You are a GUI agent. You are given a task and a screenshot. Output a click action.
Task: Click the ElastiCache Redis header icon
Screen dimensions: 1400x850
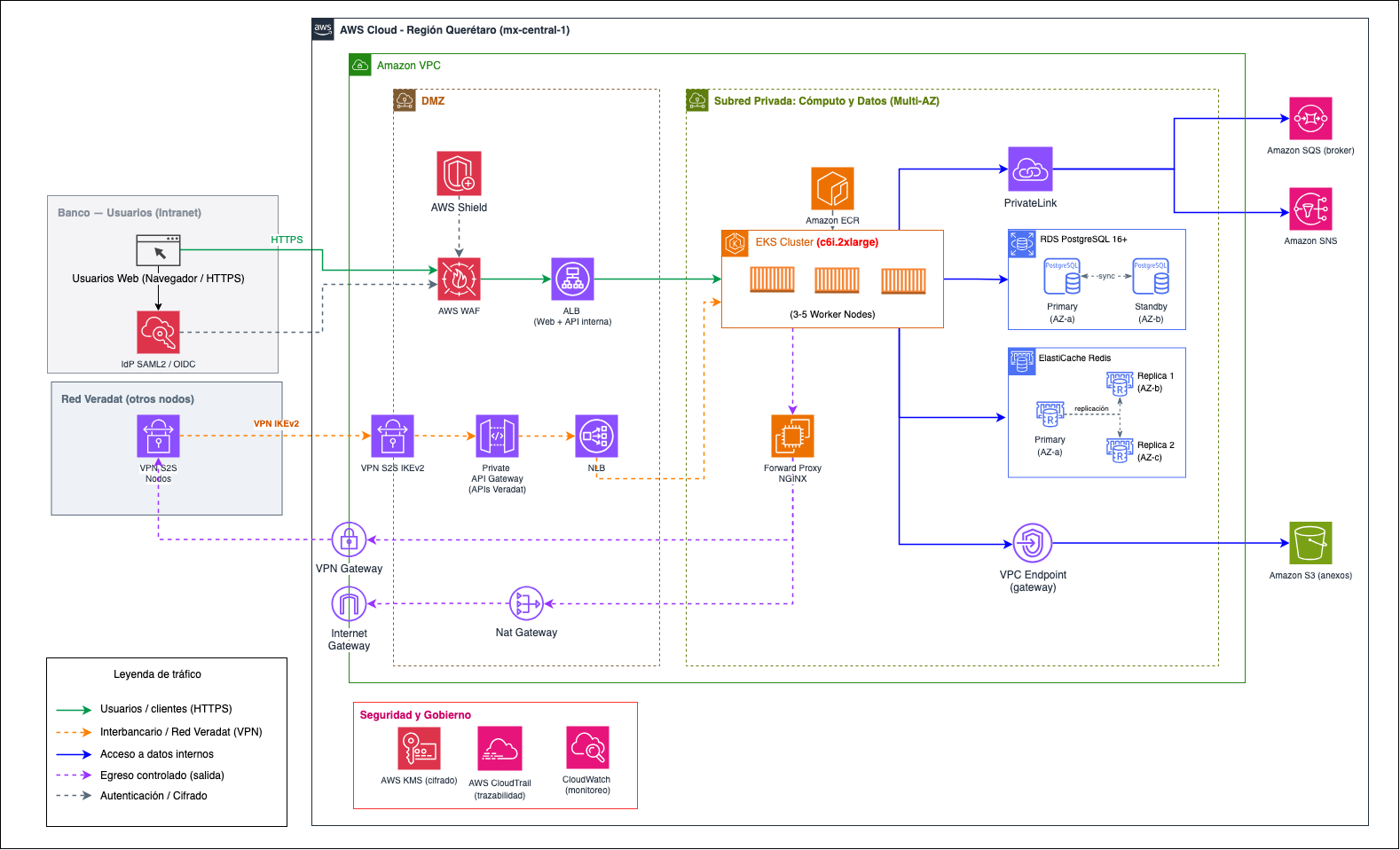point(1022,362)
